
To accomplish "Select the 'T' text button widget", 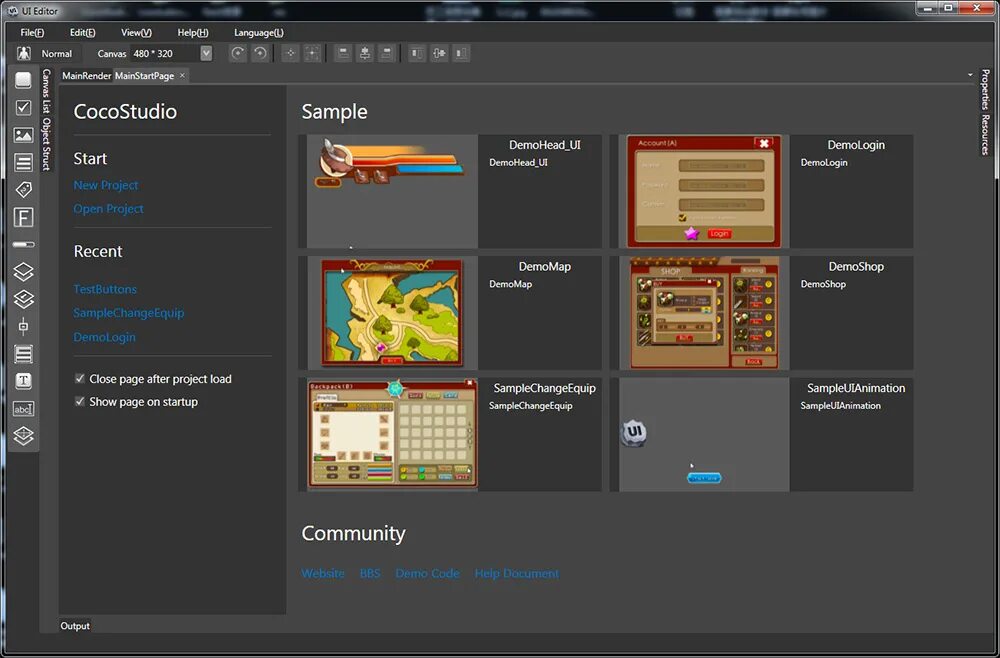I will point(24,381).
